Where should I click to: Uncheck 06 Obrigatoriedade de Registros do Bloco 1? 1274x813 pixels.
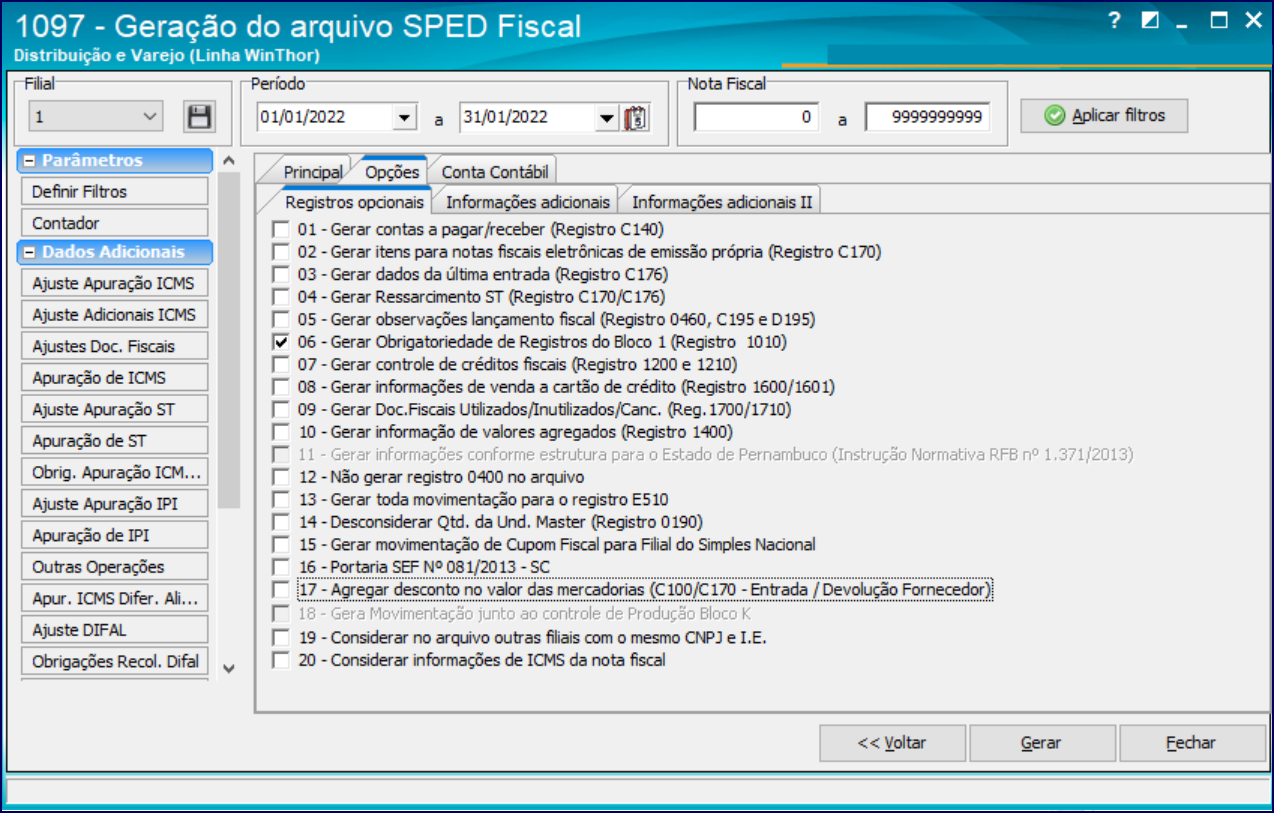pos(281,342)
